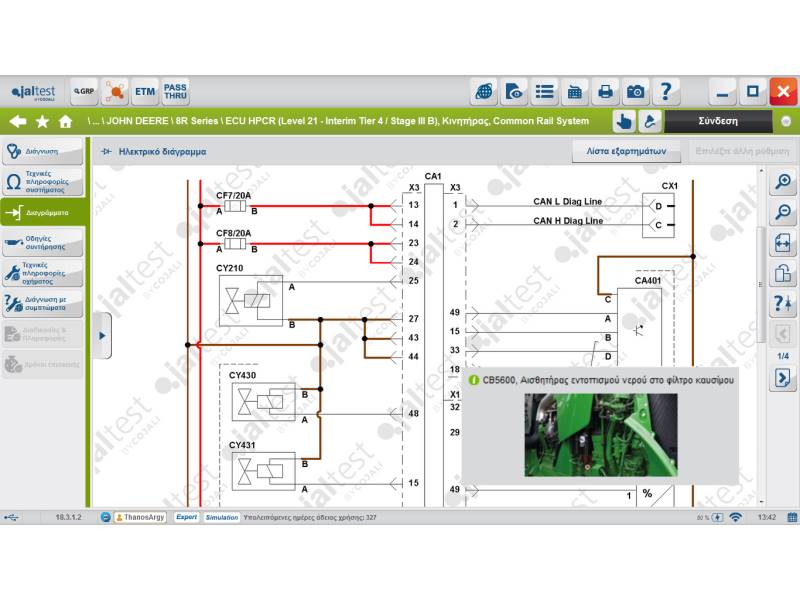This screenshot has height=600, width=800.
Task: Zoom in on the wiring diagram
Action: pos(782,182)
